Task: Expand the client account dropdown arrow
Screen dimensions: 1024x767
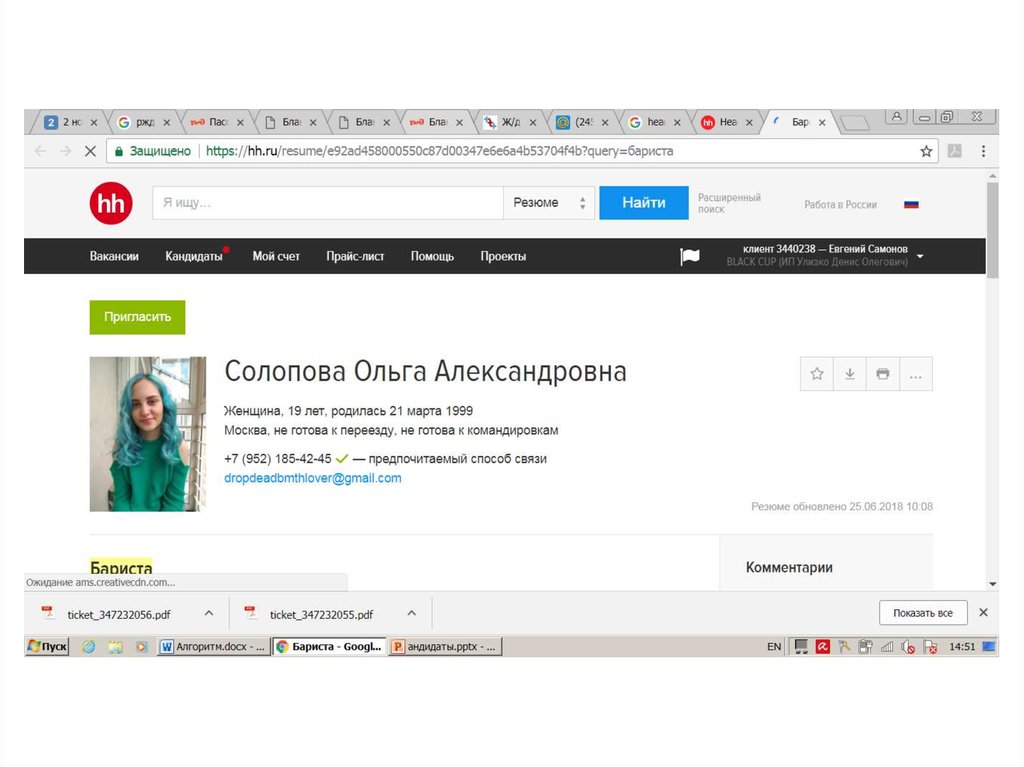Action: [x=920, y=256]
